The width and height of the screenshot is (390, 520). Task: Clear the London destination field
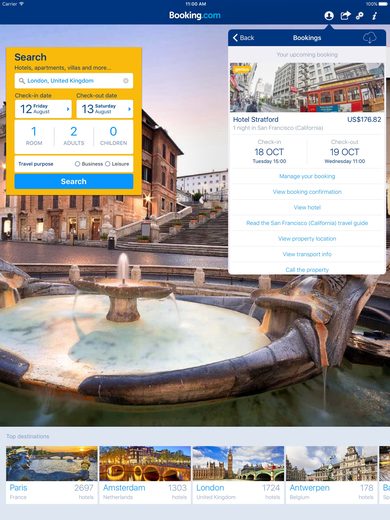[x=126, y=81]
